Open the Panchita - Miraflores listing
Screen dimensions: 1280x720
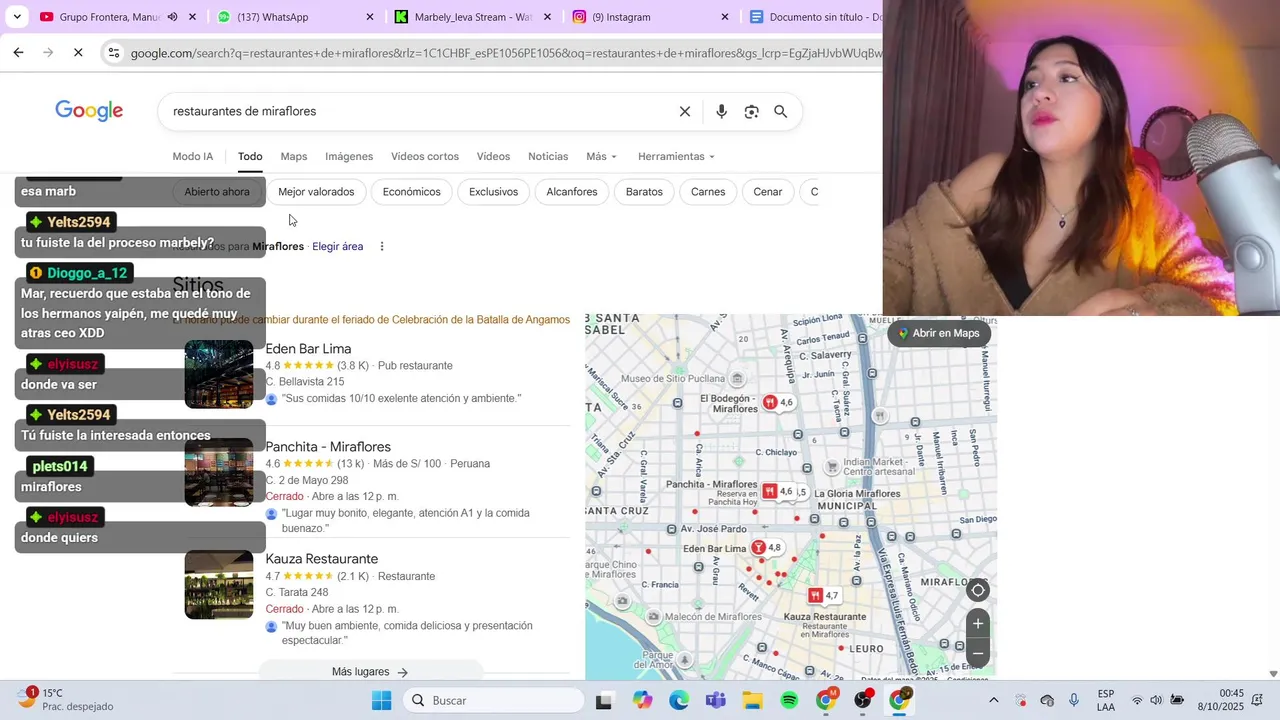pyautogui.click(x=328, y=447)
